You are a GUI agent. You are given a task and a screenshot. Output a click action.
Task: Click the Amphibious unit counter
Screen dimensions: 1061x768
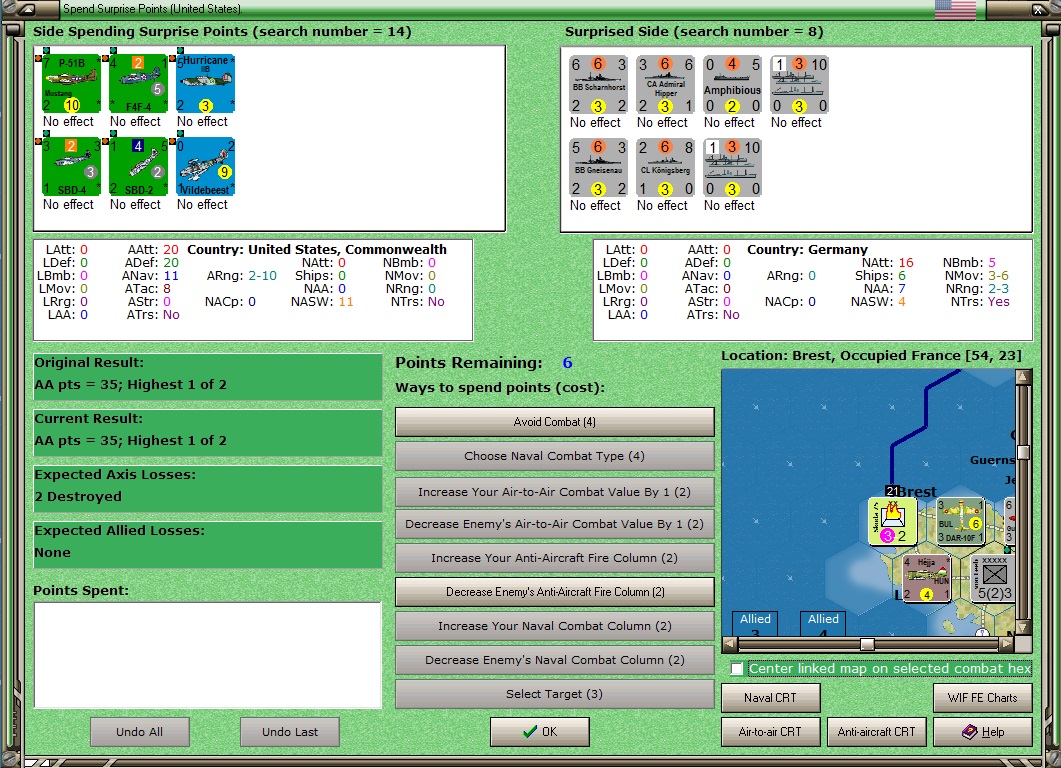click(732, 85)
